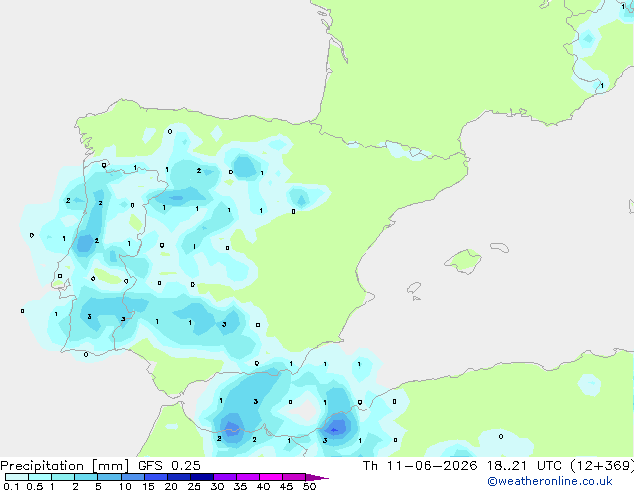Image resolution: width=634 pixels, height=490 pixels.
Task: Click the 'GFS 0.25' model label
Action: [x=169, y=466]
